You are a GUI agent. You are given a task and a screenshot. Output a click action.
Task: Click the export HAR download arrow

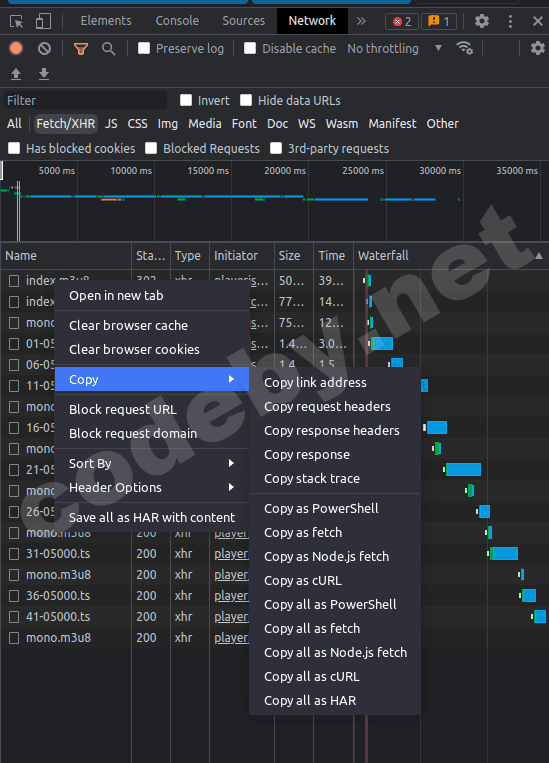click(44, 73)
